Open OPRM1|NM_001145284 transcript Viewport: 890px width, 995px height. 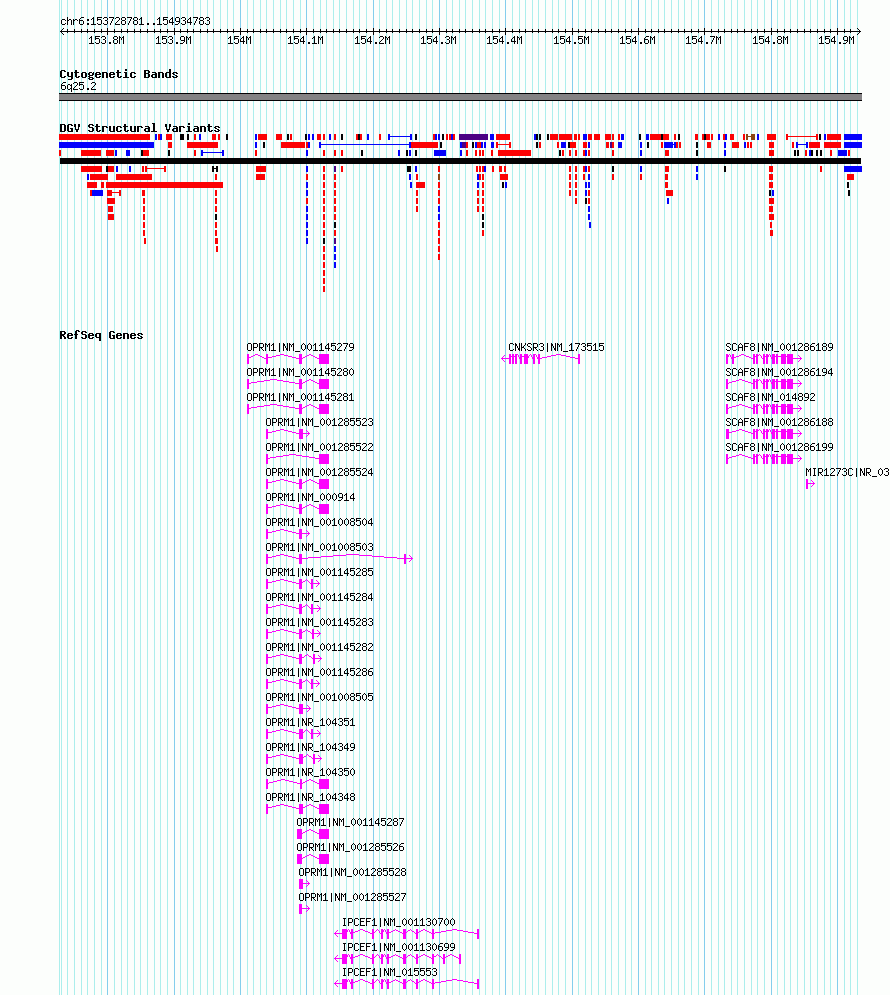pos(319,597)
